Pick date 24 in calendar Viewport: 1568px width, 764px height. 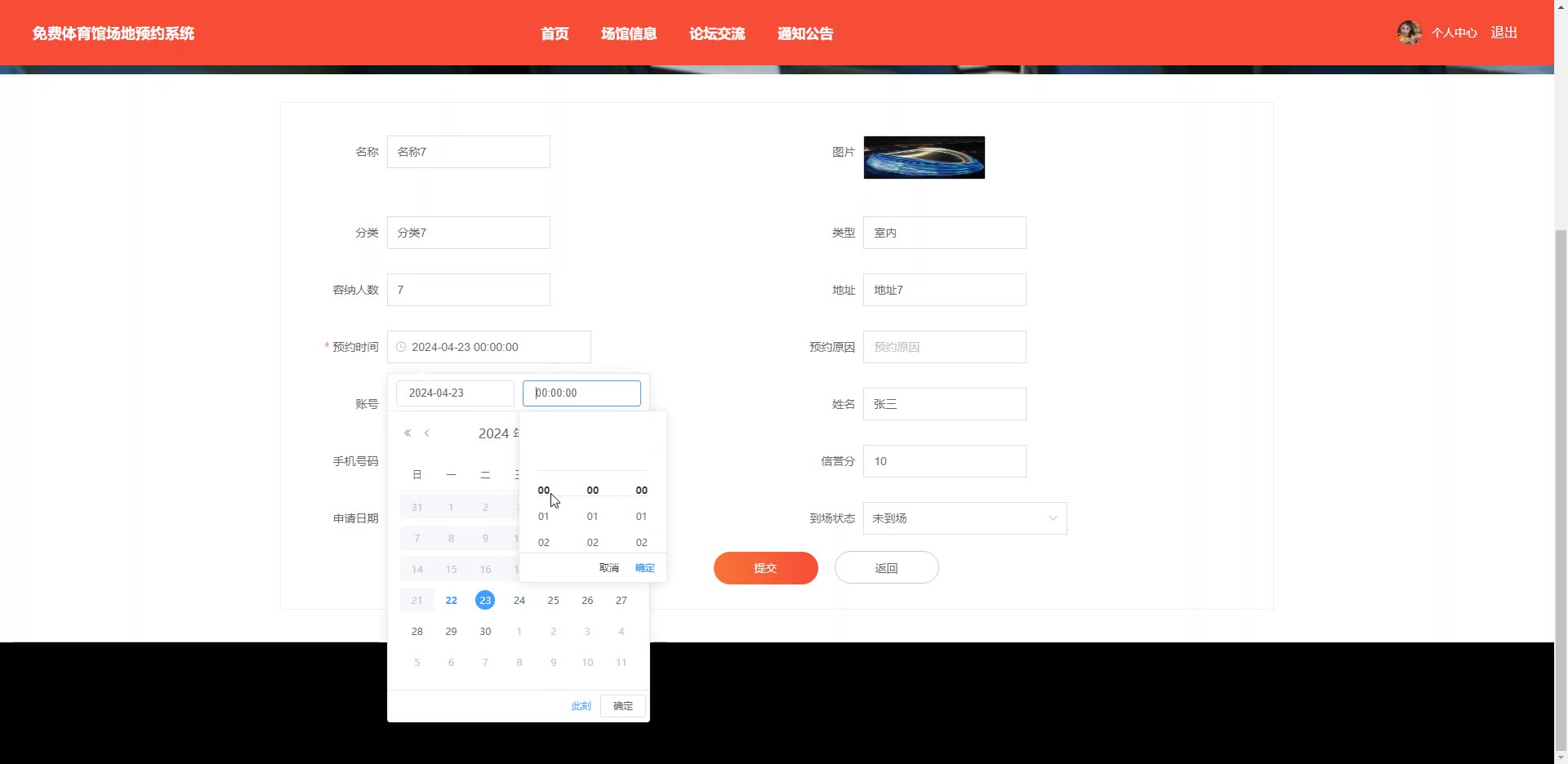(519, 601)
